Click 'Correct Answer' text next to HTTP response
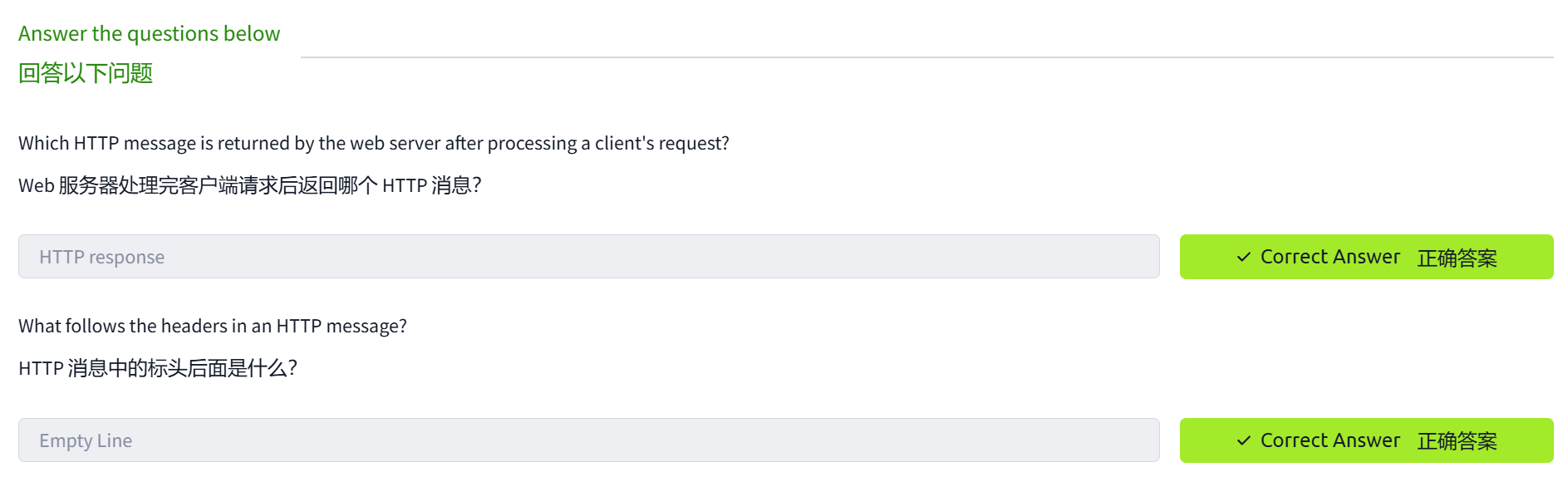 [1330, 257]
